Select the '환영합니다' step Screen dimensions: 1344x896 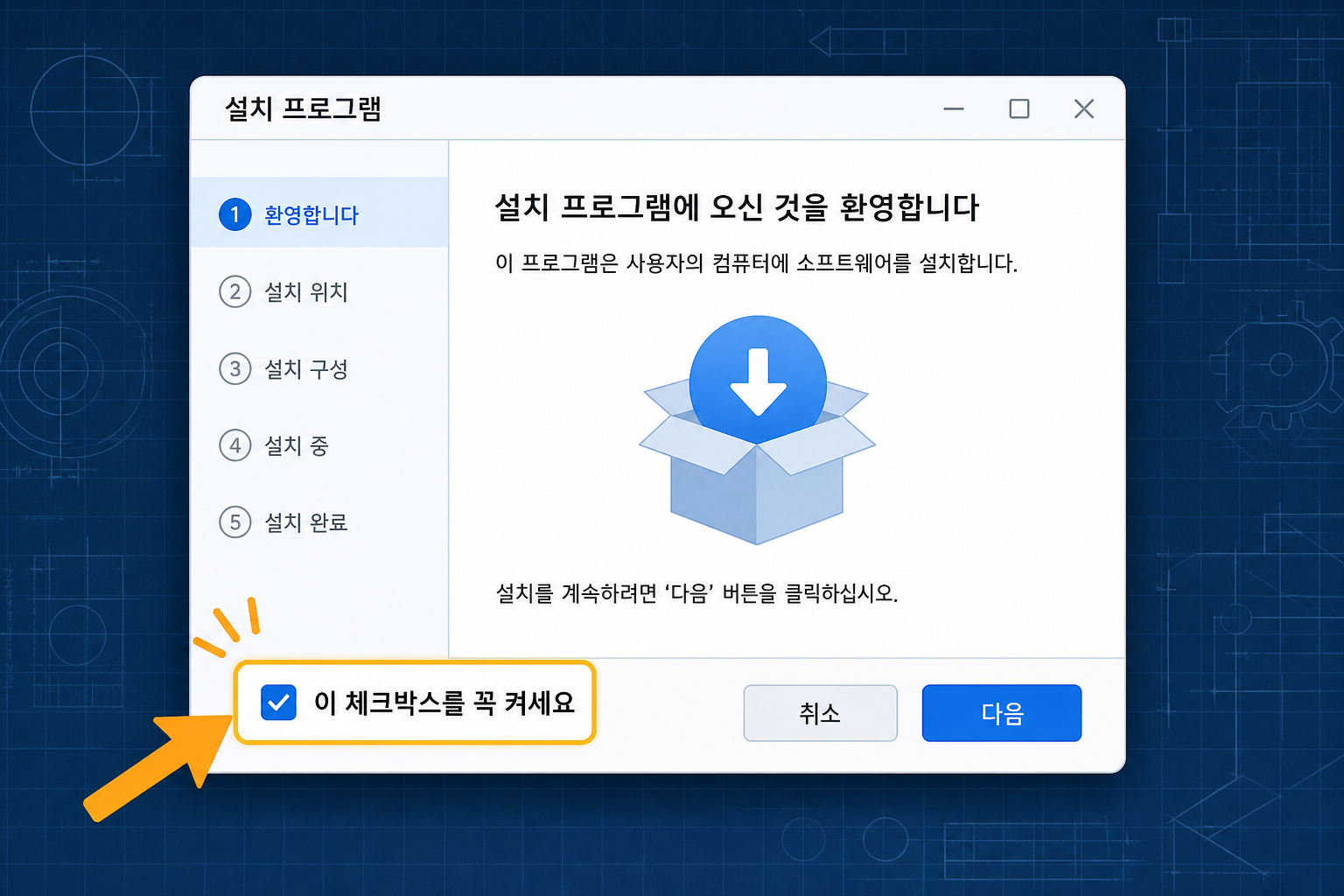pos(319,213)
